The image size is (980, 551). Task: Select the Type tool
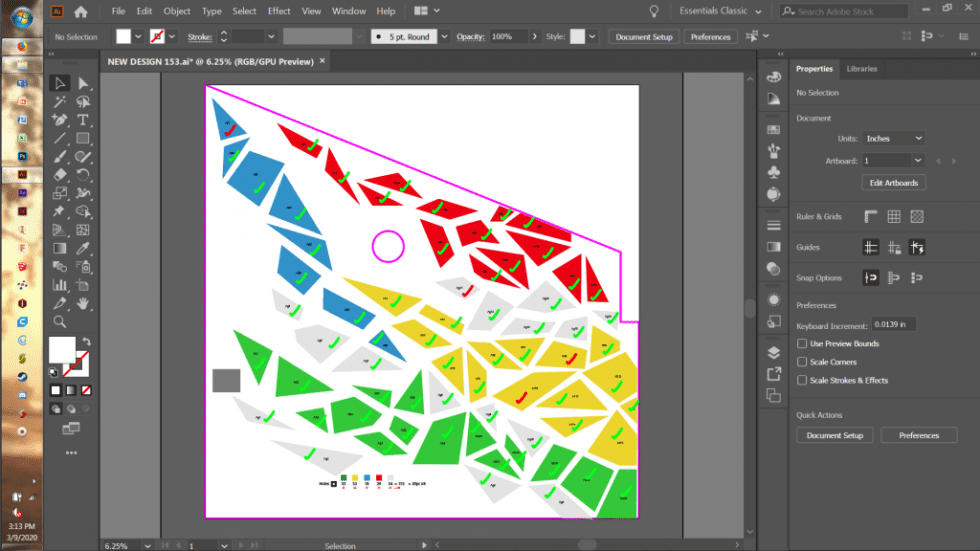click(84, 120)
